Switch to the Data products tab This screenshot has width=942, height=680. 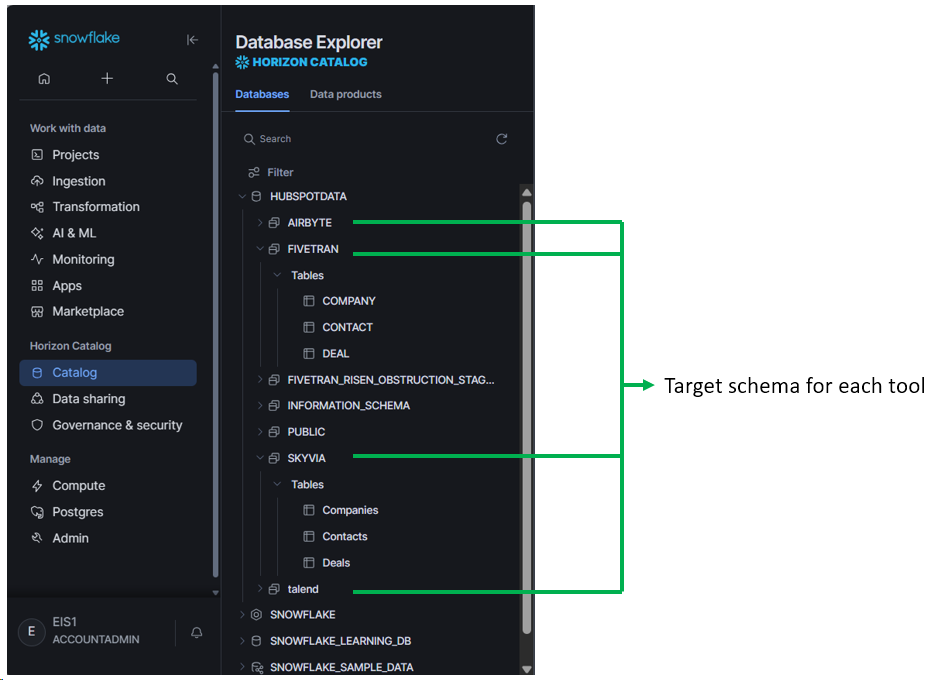(345, 94)
